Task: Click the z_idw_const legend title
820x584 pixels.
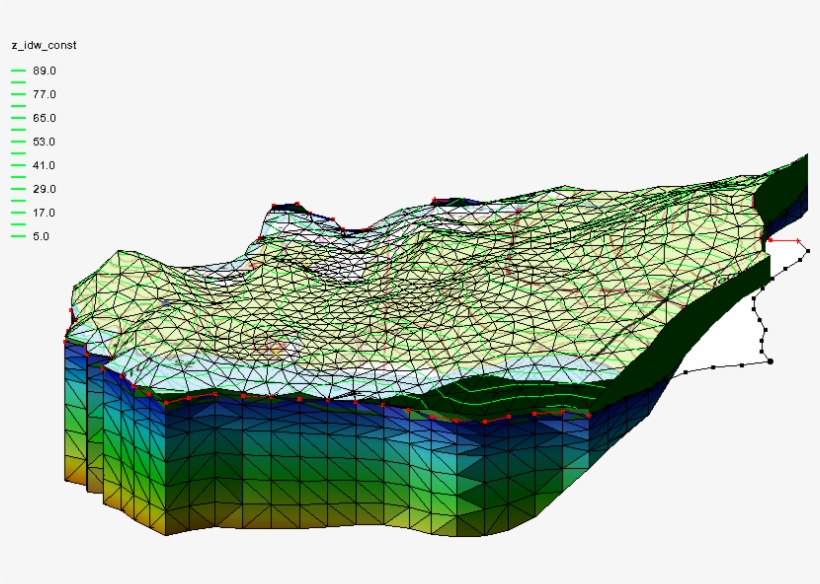Action: (x=44, y=45)
